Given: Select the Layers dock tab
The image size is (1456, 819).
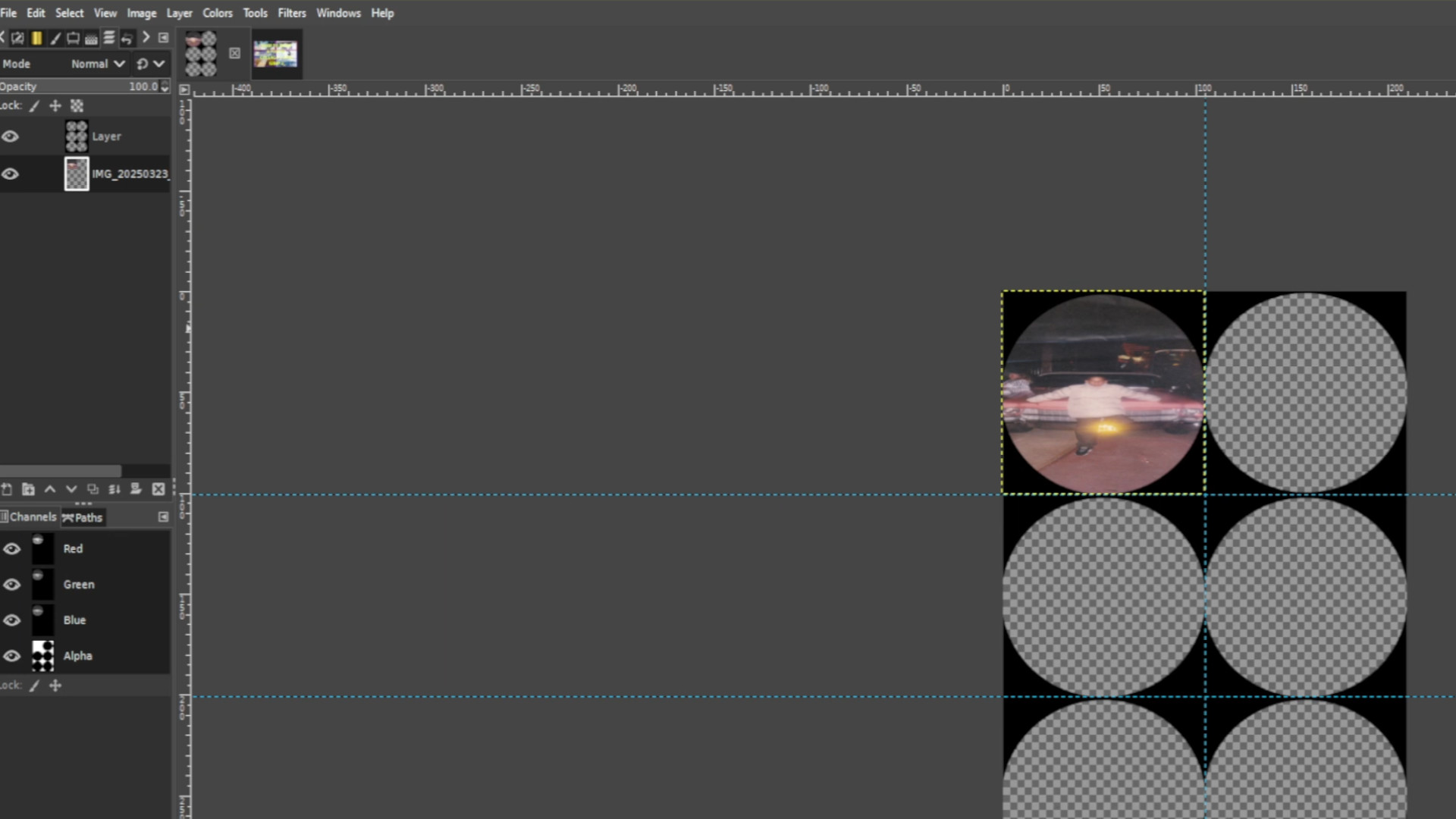Looking at the screenshot, I should tap(109, 38).
